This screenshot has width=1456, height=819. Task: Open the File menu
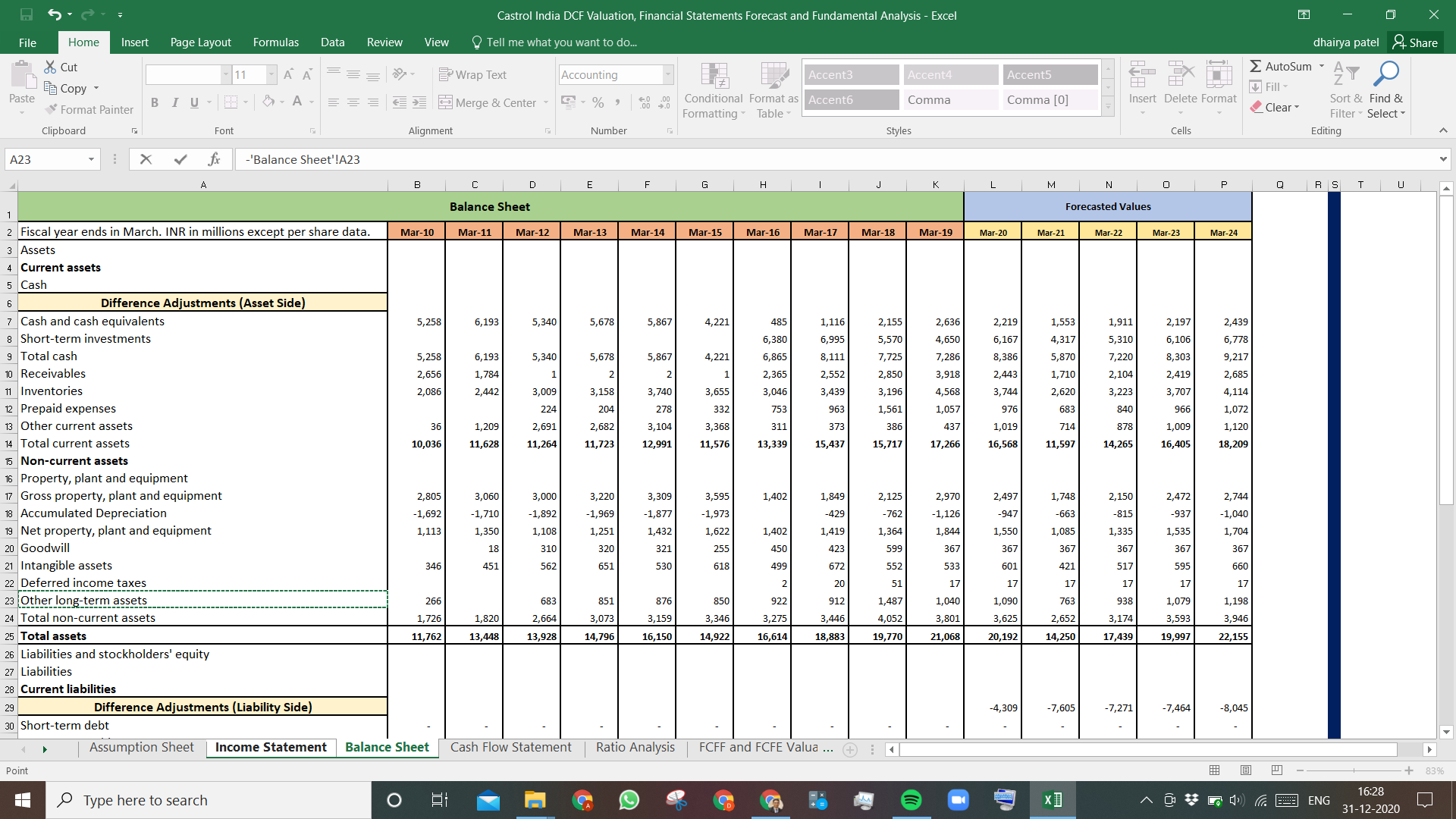[27, 42]
